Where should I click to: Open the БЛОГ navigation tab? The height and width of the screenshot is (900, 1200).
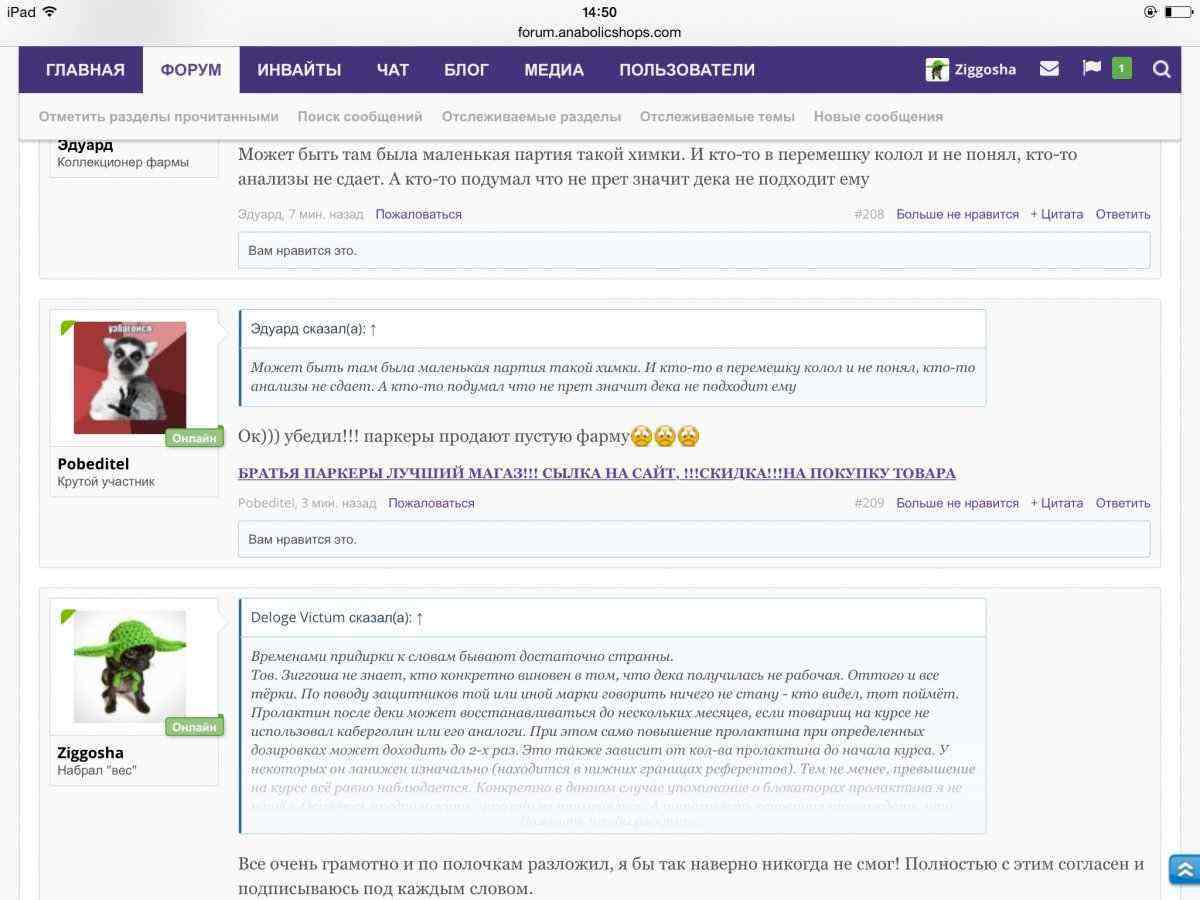tap(466, 70)
